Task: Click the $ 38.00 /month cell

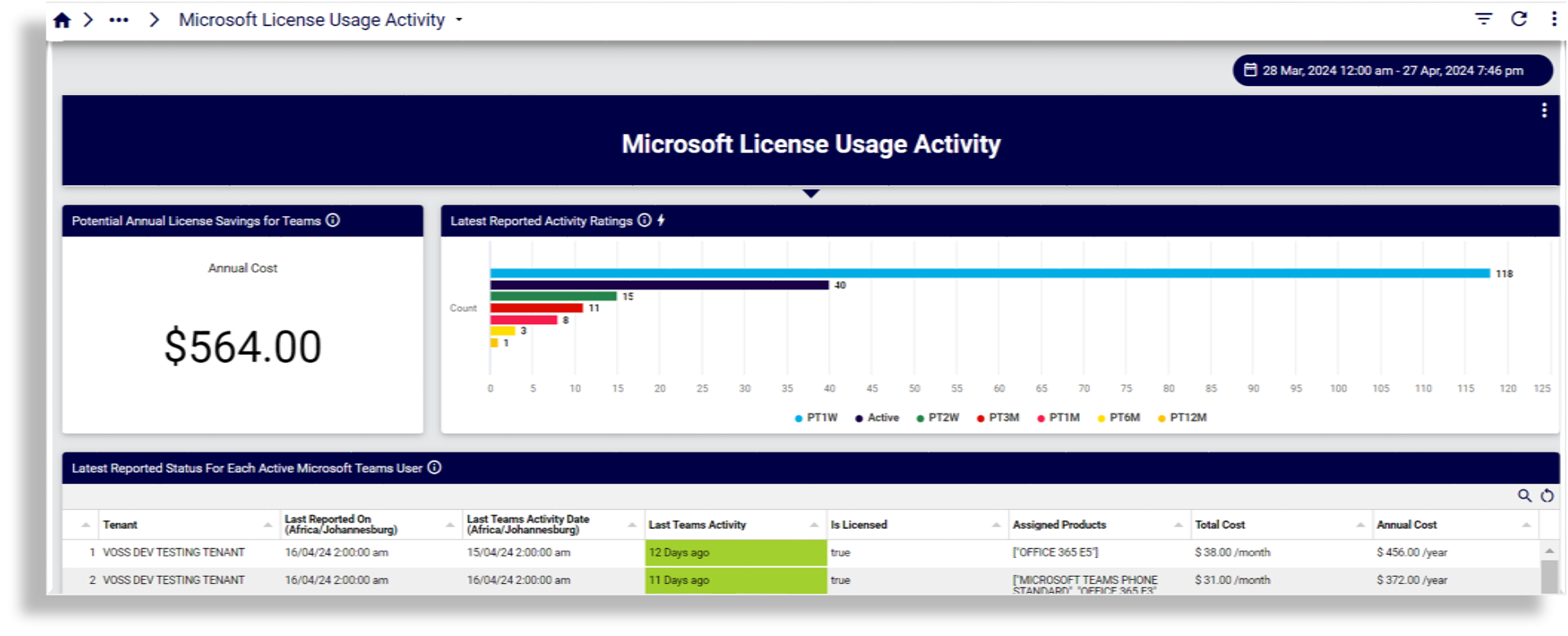Action: 1232,552
